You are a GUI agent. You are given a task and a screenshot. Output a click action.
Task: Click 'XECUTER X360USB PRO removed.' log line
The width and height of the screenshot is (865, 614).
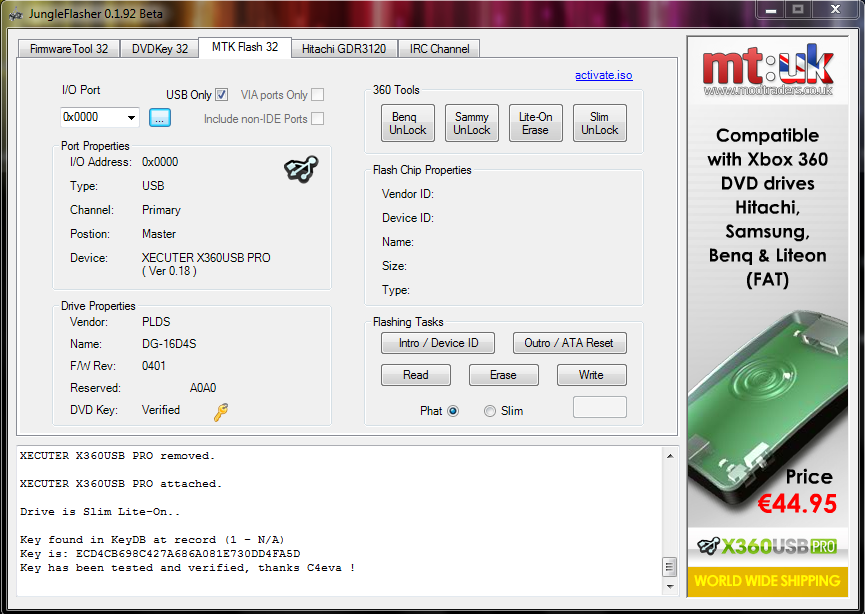click(x=118, y=456)
